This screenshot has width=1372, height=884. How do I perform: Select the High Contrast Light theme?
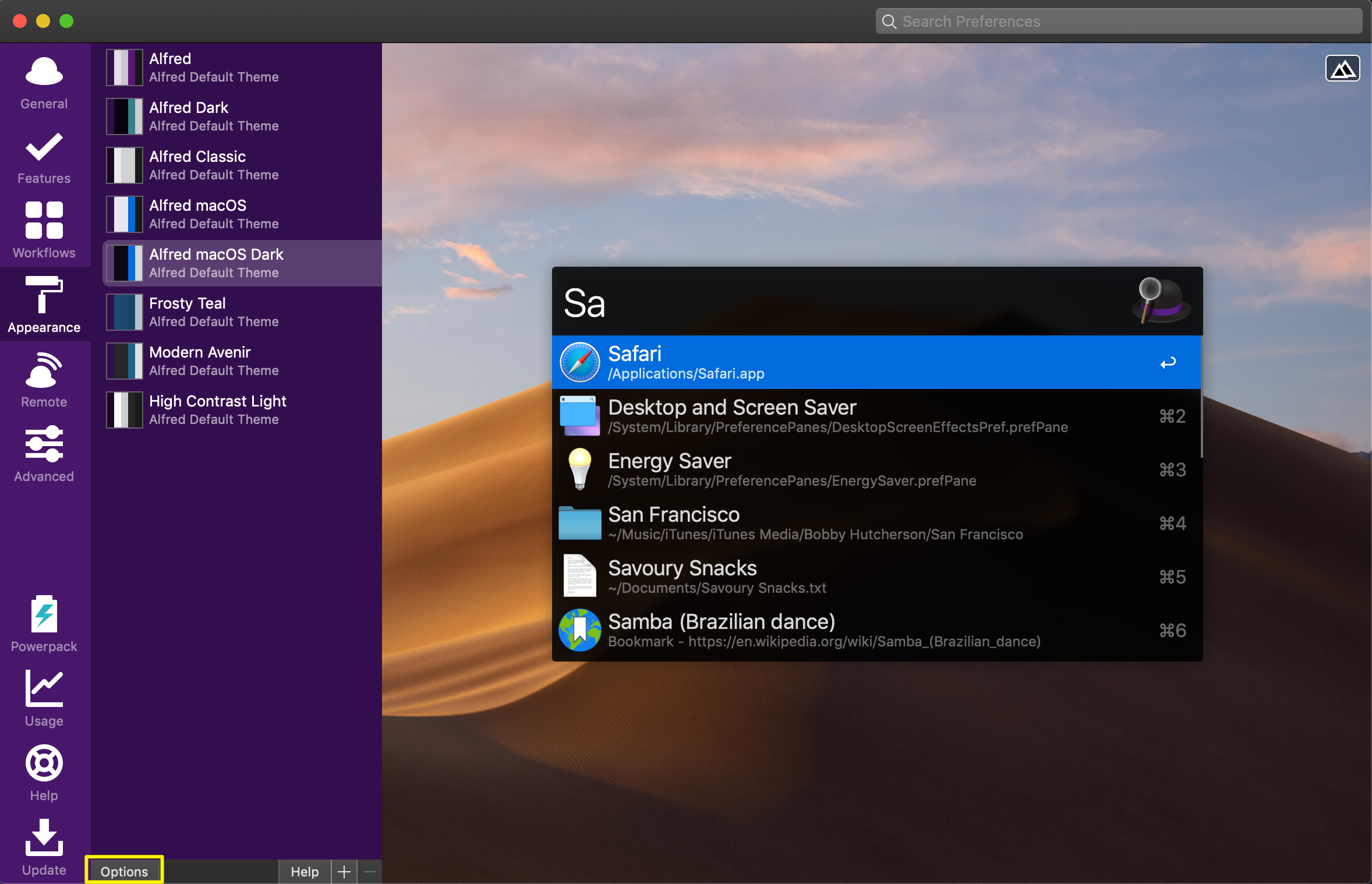coord(242,410)
